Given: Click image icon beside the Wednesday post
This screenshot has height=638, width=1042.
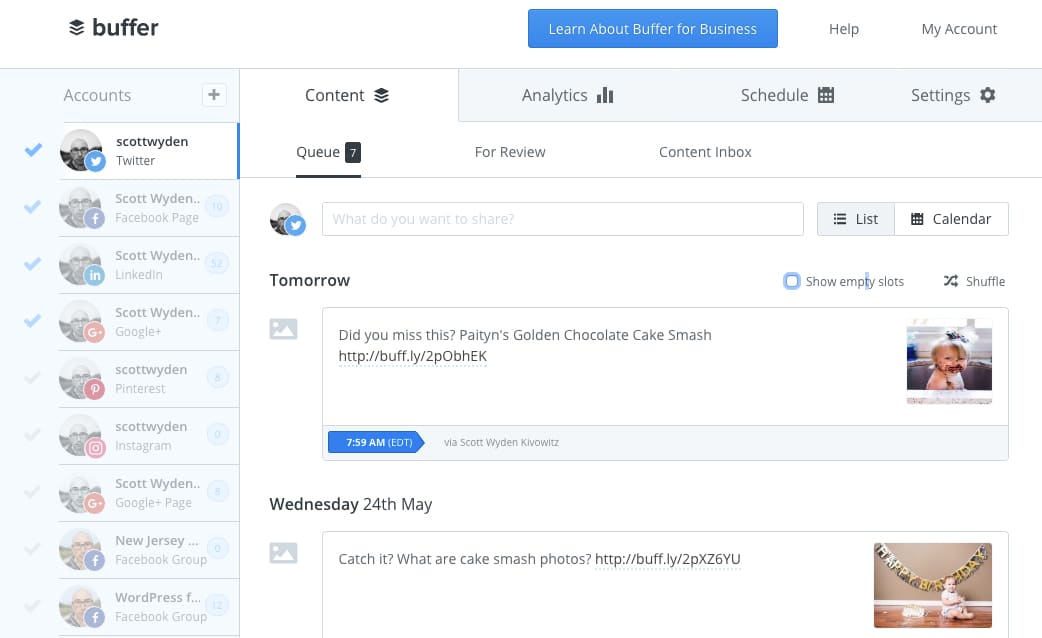Looking at the screenshot, I should coord(283,553).
